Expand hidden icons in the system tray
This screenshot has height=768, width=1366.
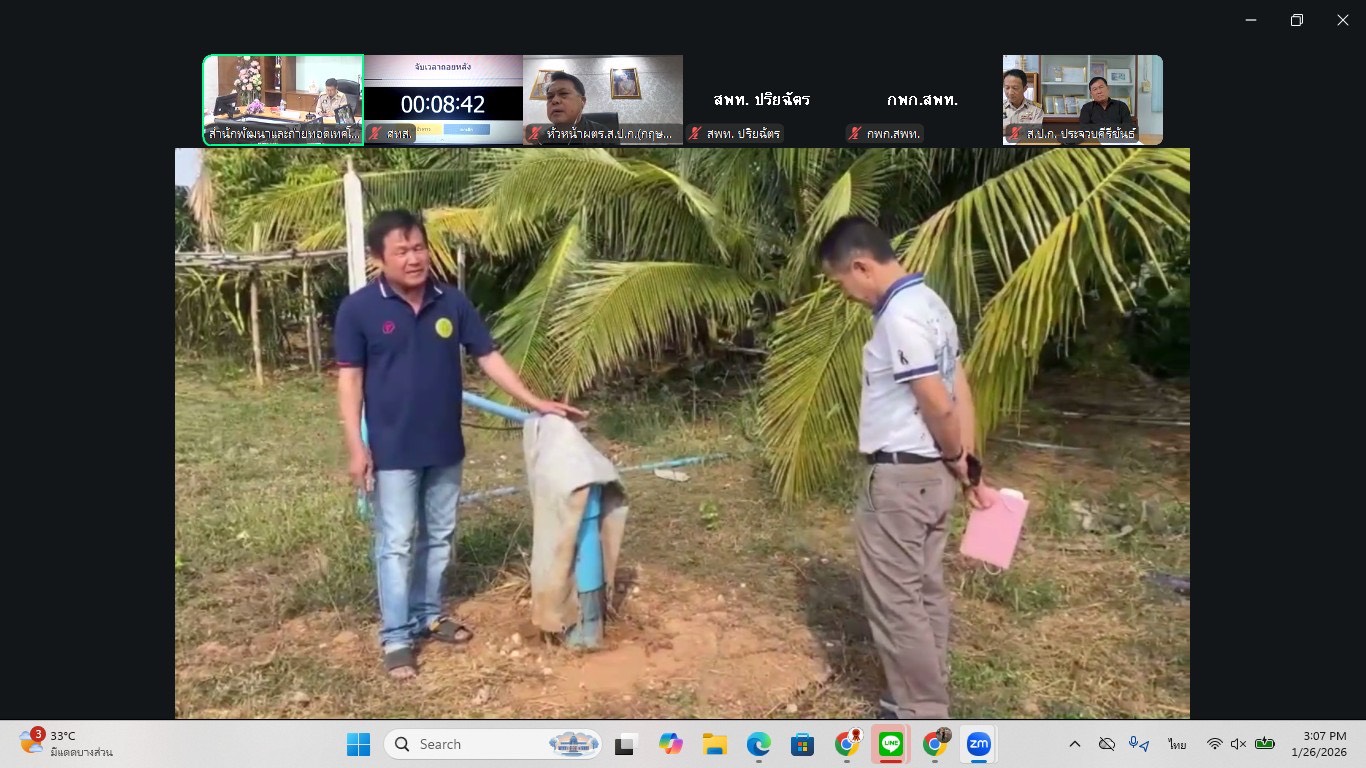click(x=1074, y=744)
